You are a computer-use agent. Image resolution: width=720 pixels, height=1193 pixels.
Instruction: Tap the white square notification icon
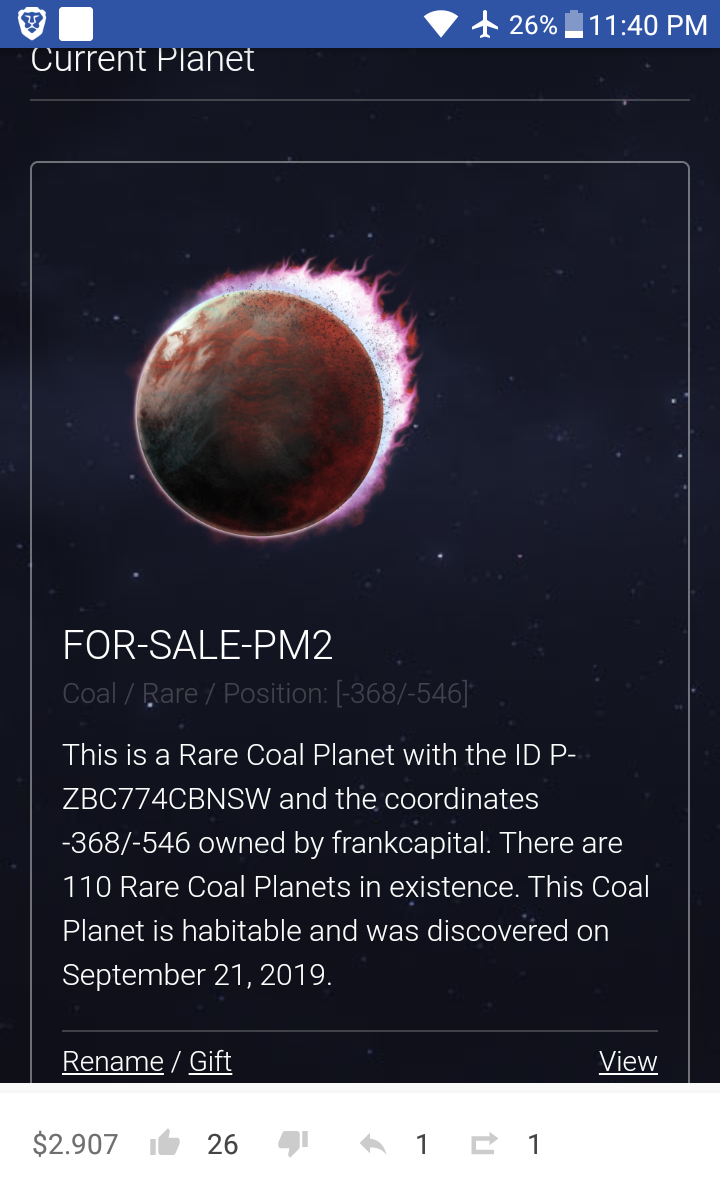point(76,24)
